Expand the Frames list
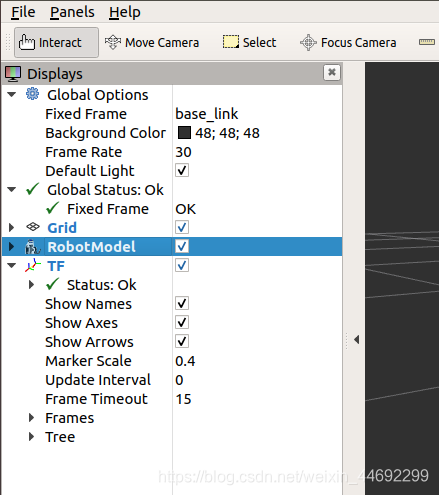The image size is (439, 495). pyautogui.click(x=31, y=418)
